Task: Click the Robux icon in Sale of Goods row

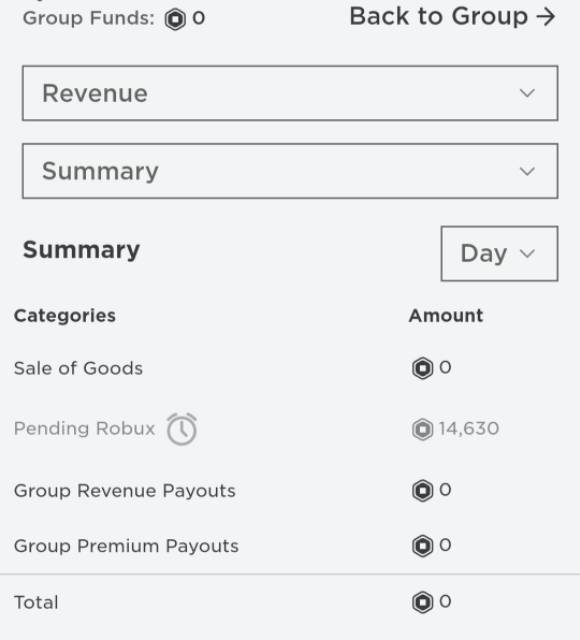Action: tap(422, 368)
